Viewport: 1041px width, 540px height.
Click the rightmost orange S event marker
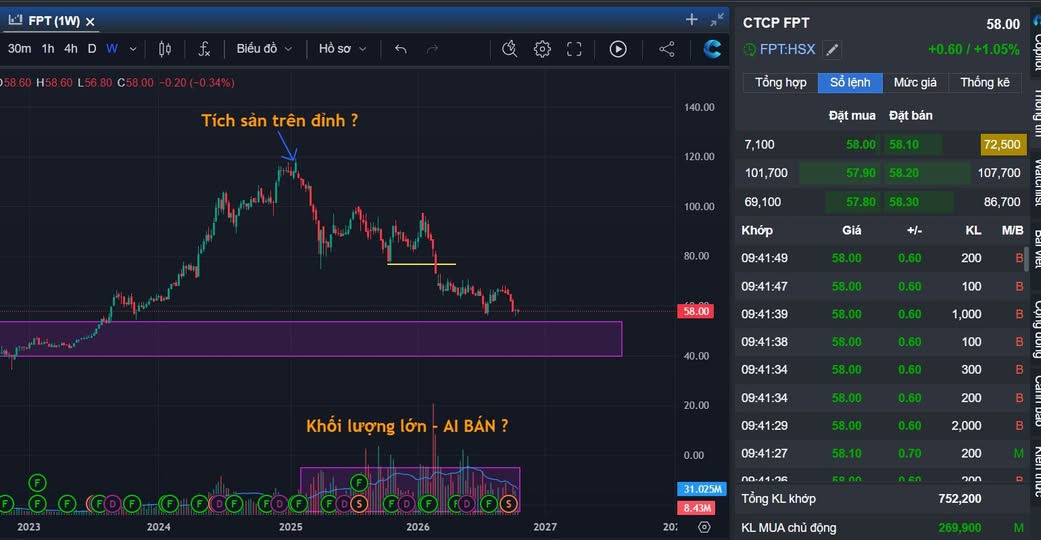coord(509,504)
